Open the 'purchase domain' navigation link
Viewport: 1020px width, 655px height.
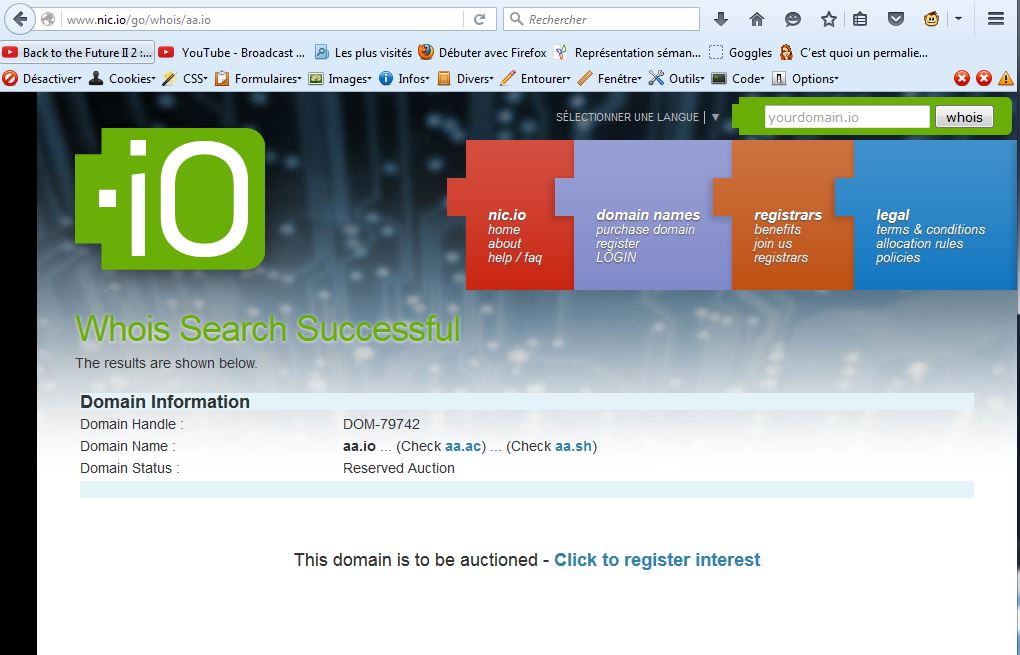(645, 229)
